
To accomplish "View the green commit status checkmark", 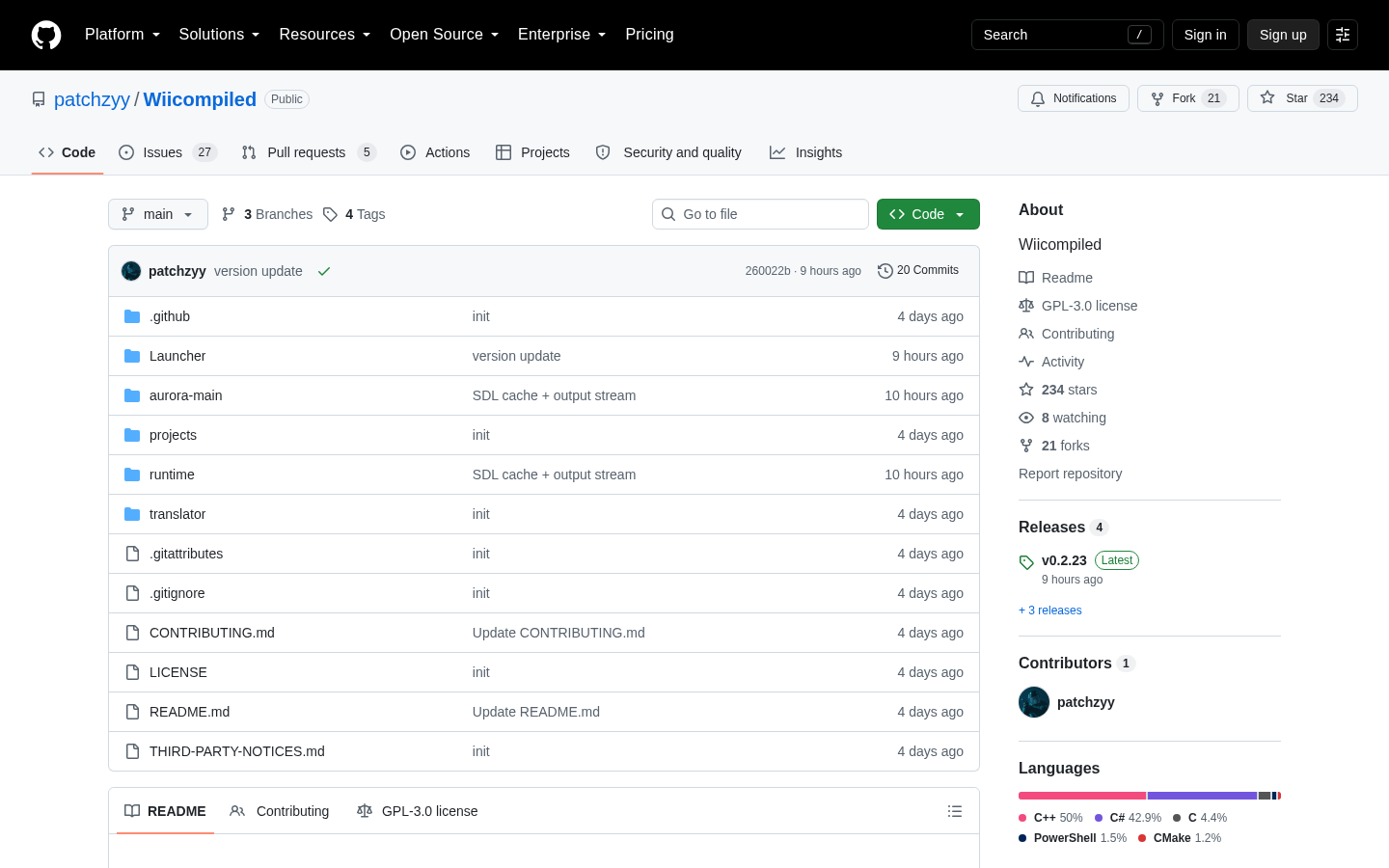I will point(324,271).
